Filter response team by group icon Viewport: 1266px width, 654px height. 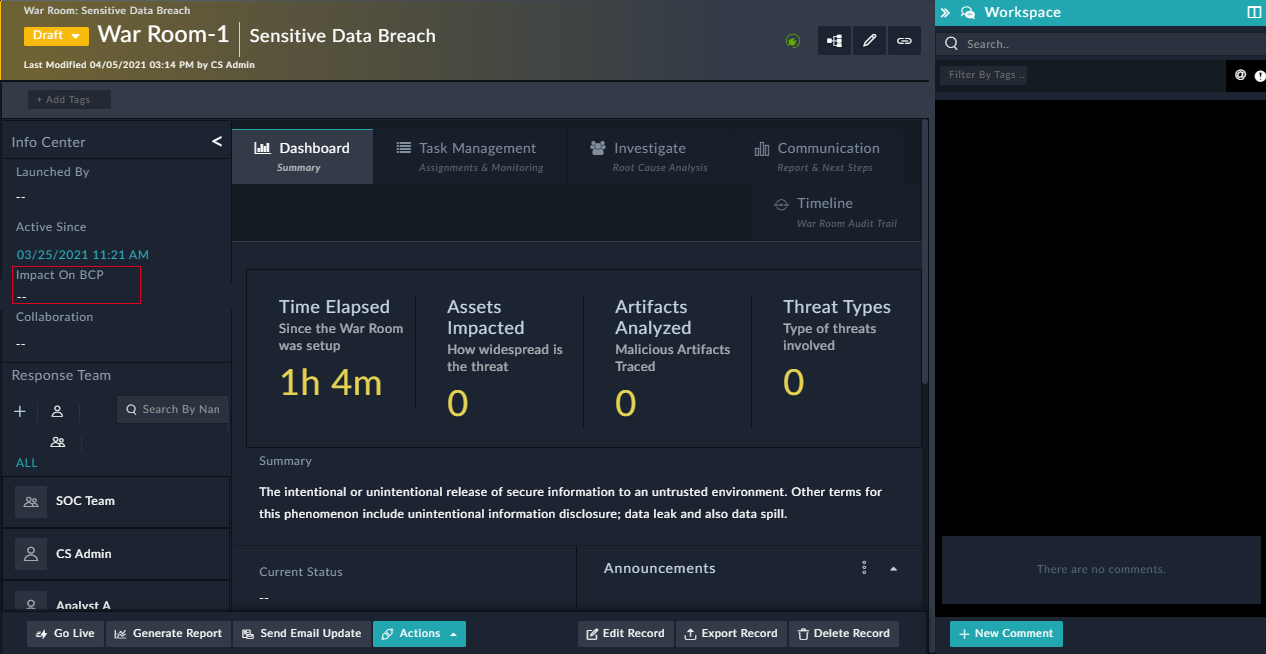coord(58,441)
